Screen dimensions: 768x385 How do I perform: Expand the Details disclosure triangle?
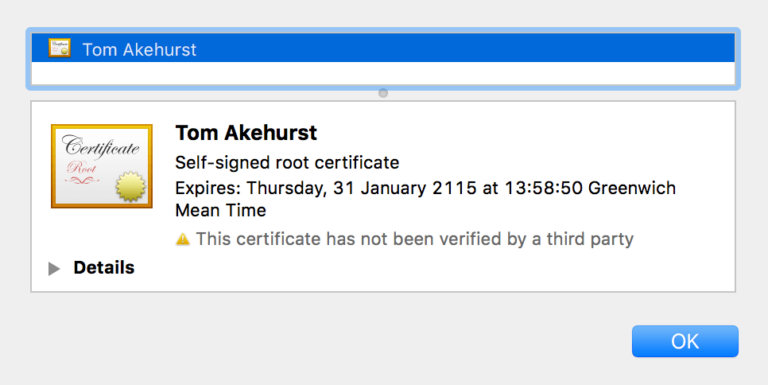[x=54, y=268]
